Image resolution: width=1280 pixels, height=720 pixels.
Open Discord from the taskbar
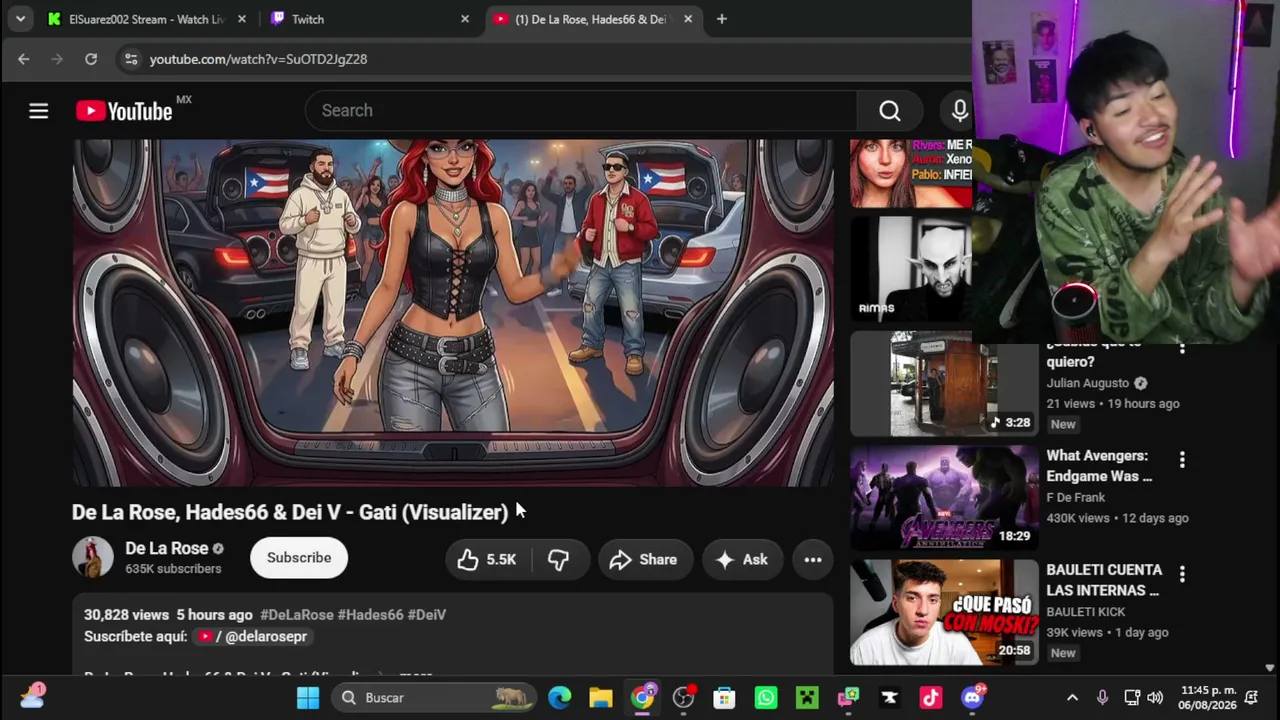point(973,698)
